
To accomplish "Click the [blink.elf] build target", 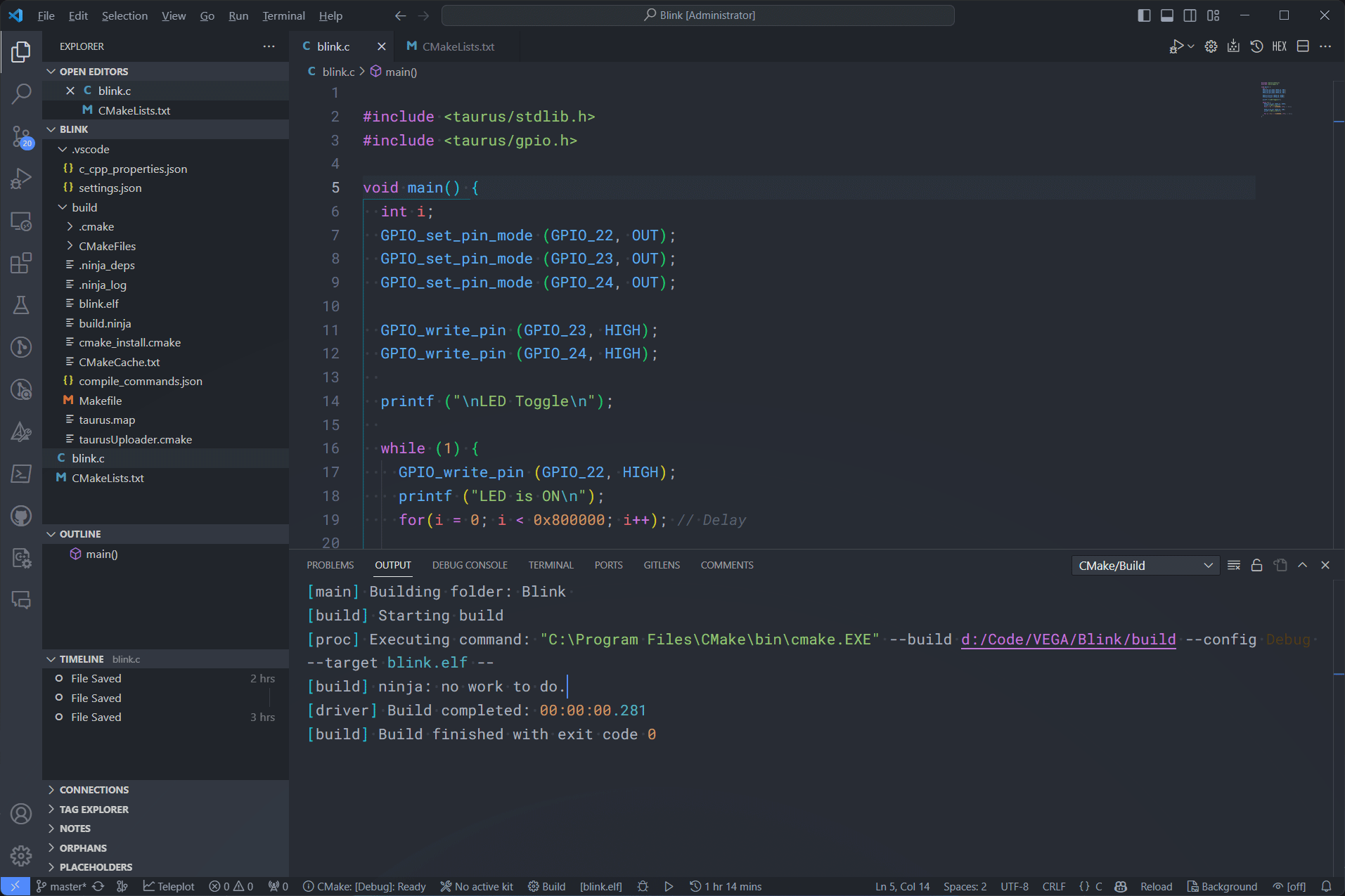I will click(x=601, y=886).
